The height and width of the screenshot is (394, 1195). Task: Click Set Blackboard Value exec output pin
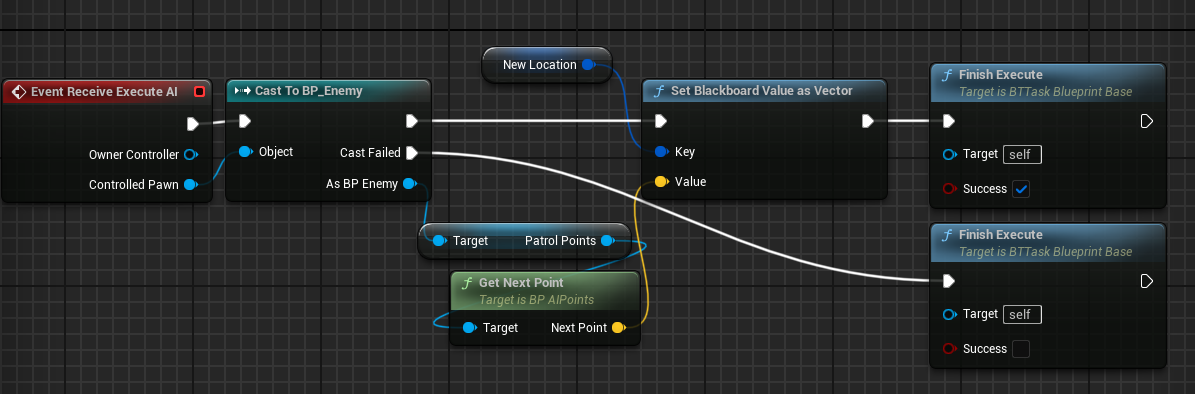tap(867, 121)
